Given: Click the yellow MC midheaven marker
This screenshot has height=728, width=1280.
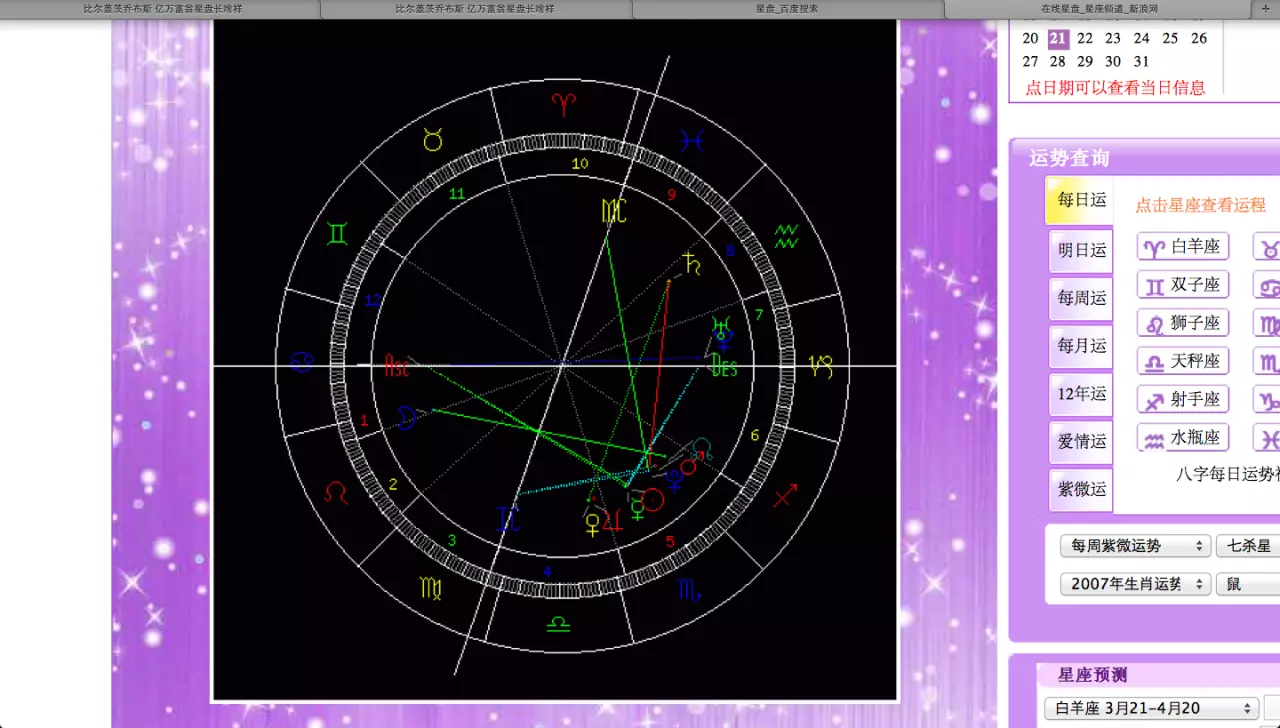Looking at the screenshot, I should click(614, 211).
